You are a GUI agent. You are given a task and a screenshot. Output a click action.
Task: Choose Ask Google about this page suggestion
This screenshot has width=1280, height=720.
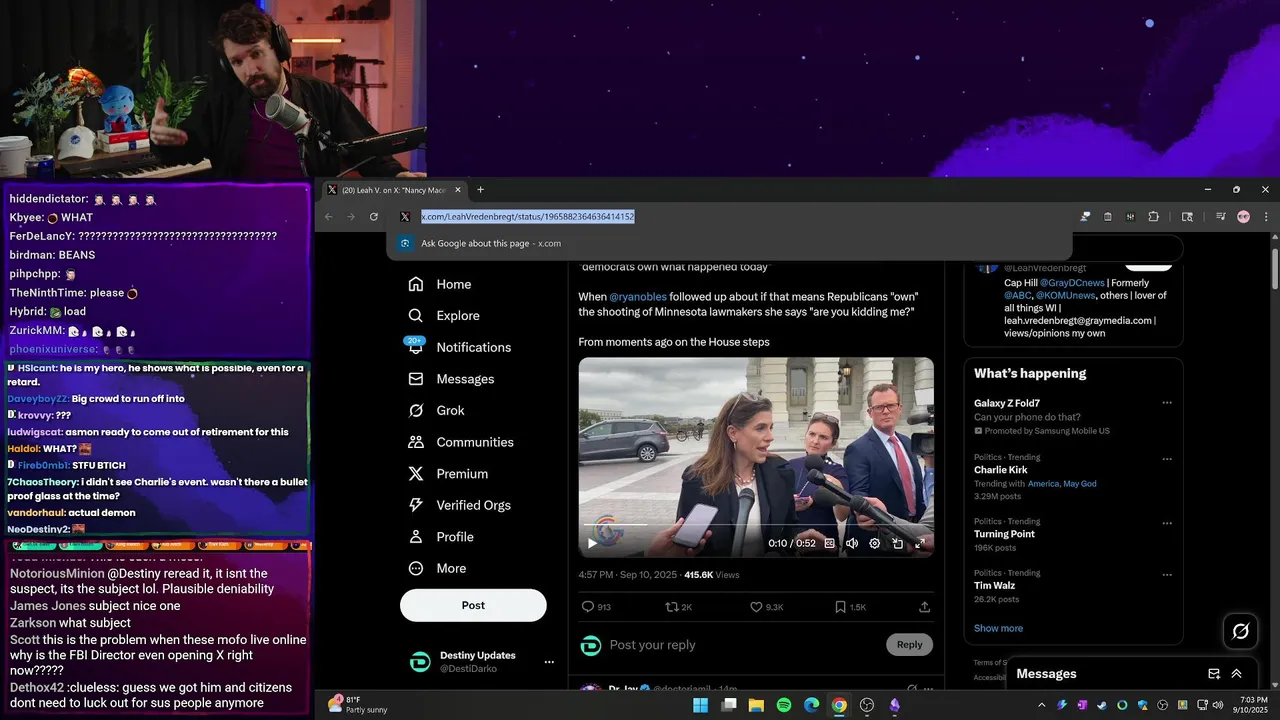729,243
